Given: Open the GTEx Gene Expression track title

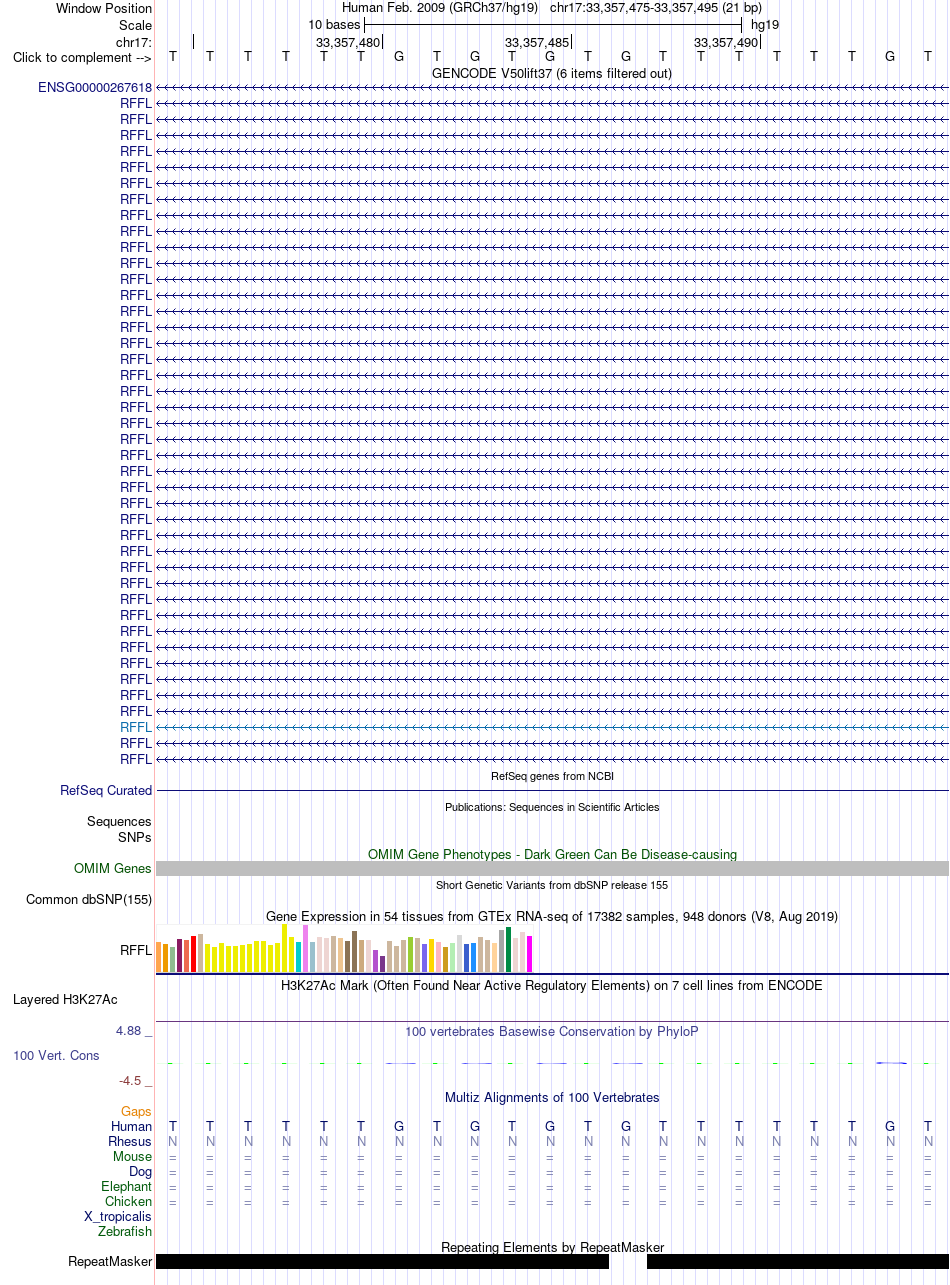Looking at the screenshot, I should (x=552, y=916).
